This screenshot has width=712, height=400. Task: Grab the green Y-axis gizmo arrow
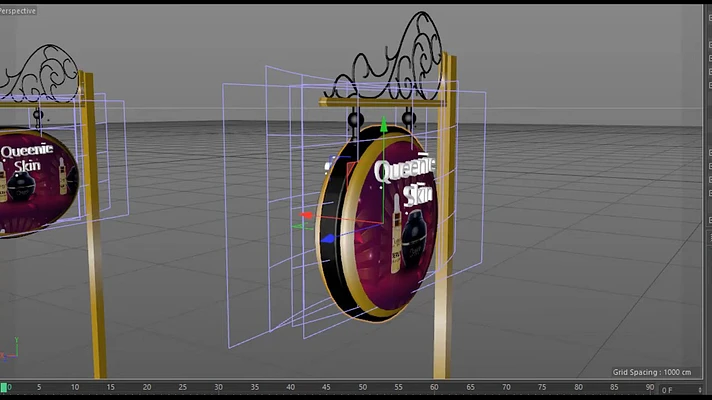pos(384,124)
